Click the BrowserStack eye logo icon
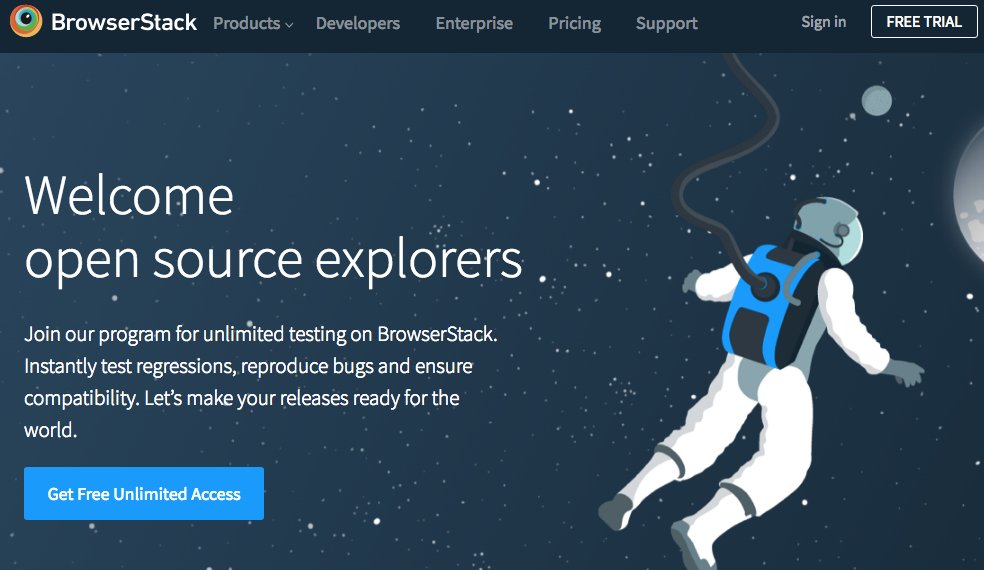This screenshot has height=570, width=984. 26,21
